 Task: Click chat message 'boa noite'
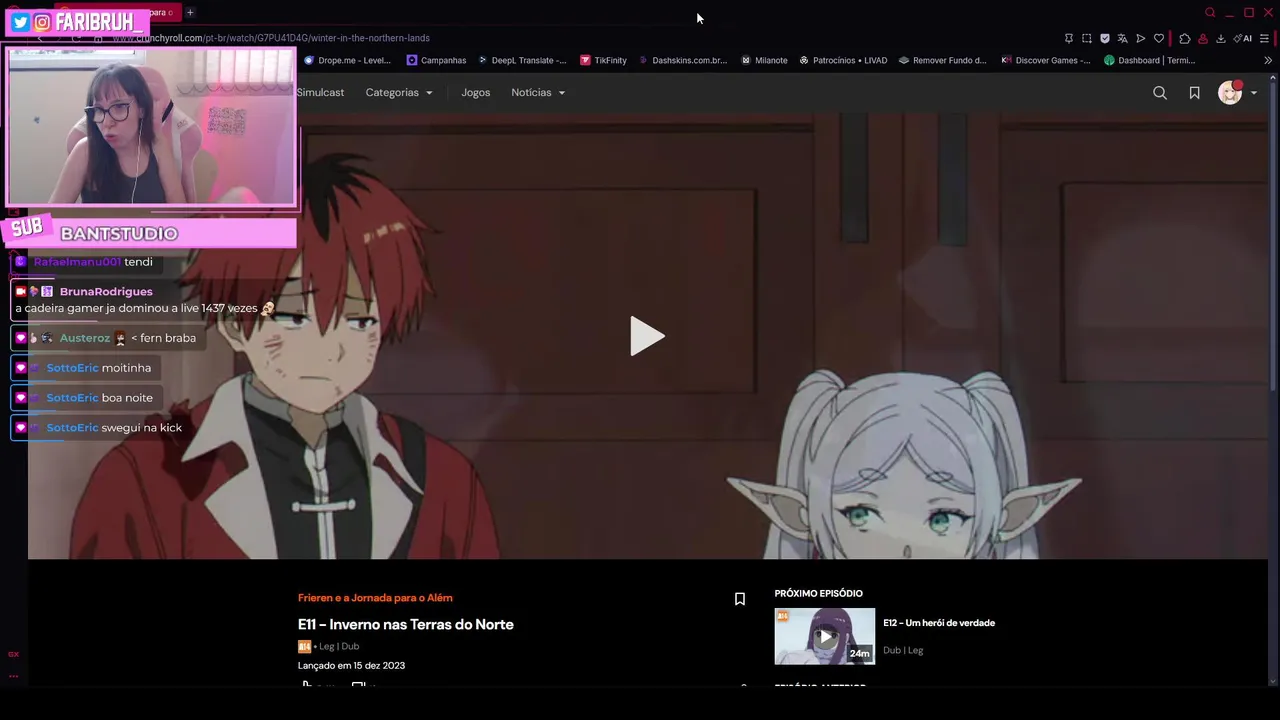coord(127,398)
